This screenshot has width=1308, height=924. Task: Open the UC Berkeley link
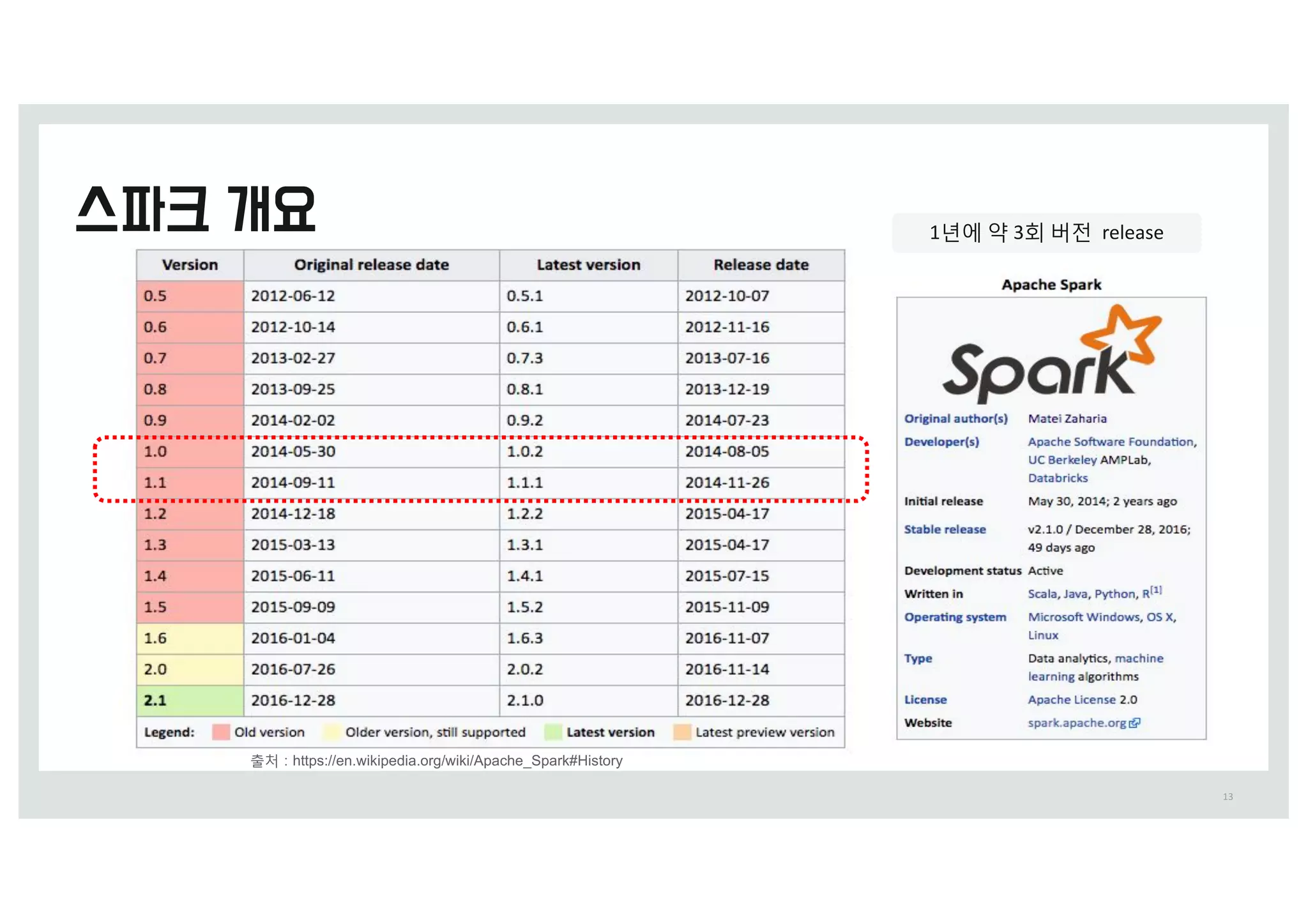[x=1062, y=460]
